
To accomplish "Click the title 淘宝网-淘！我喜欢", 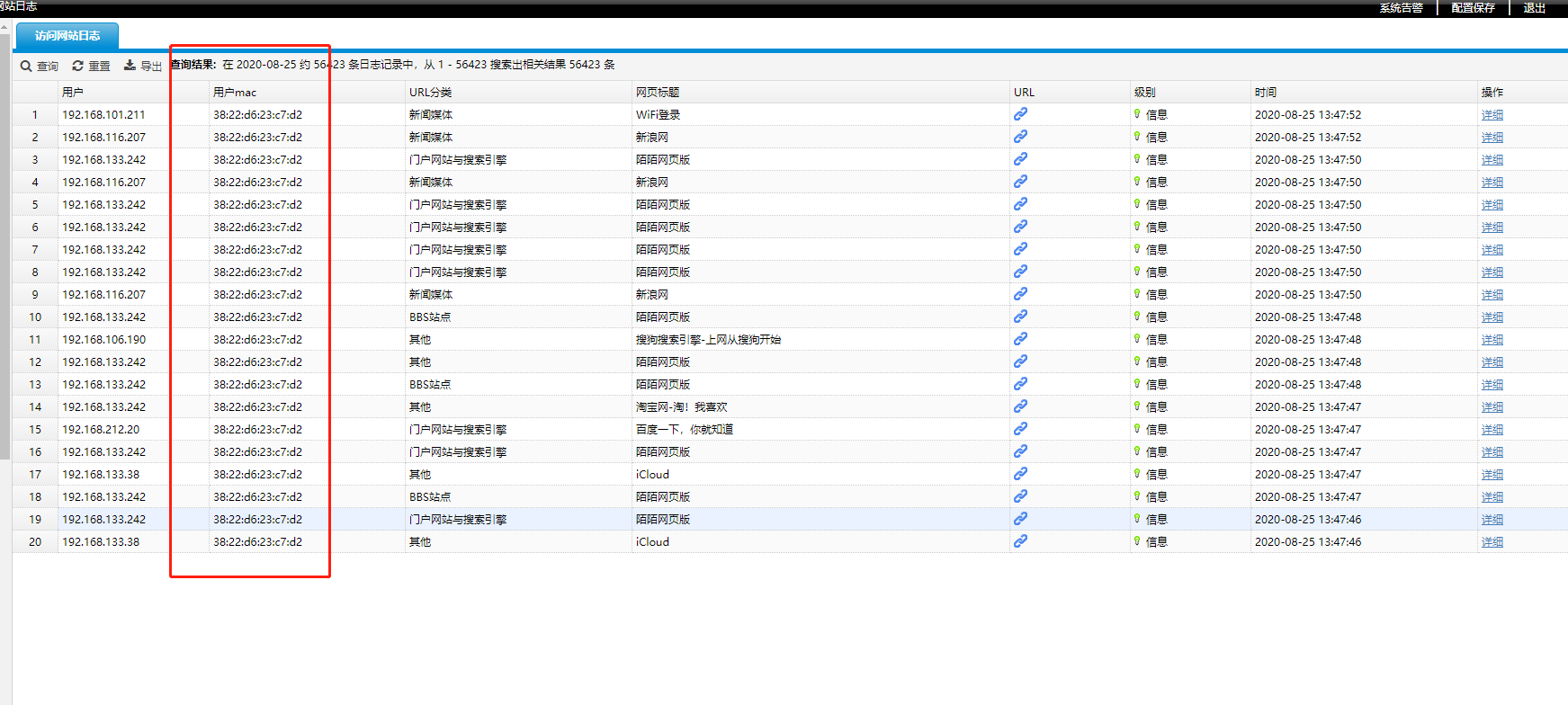I will (x=682, y=407).
